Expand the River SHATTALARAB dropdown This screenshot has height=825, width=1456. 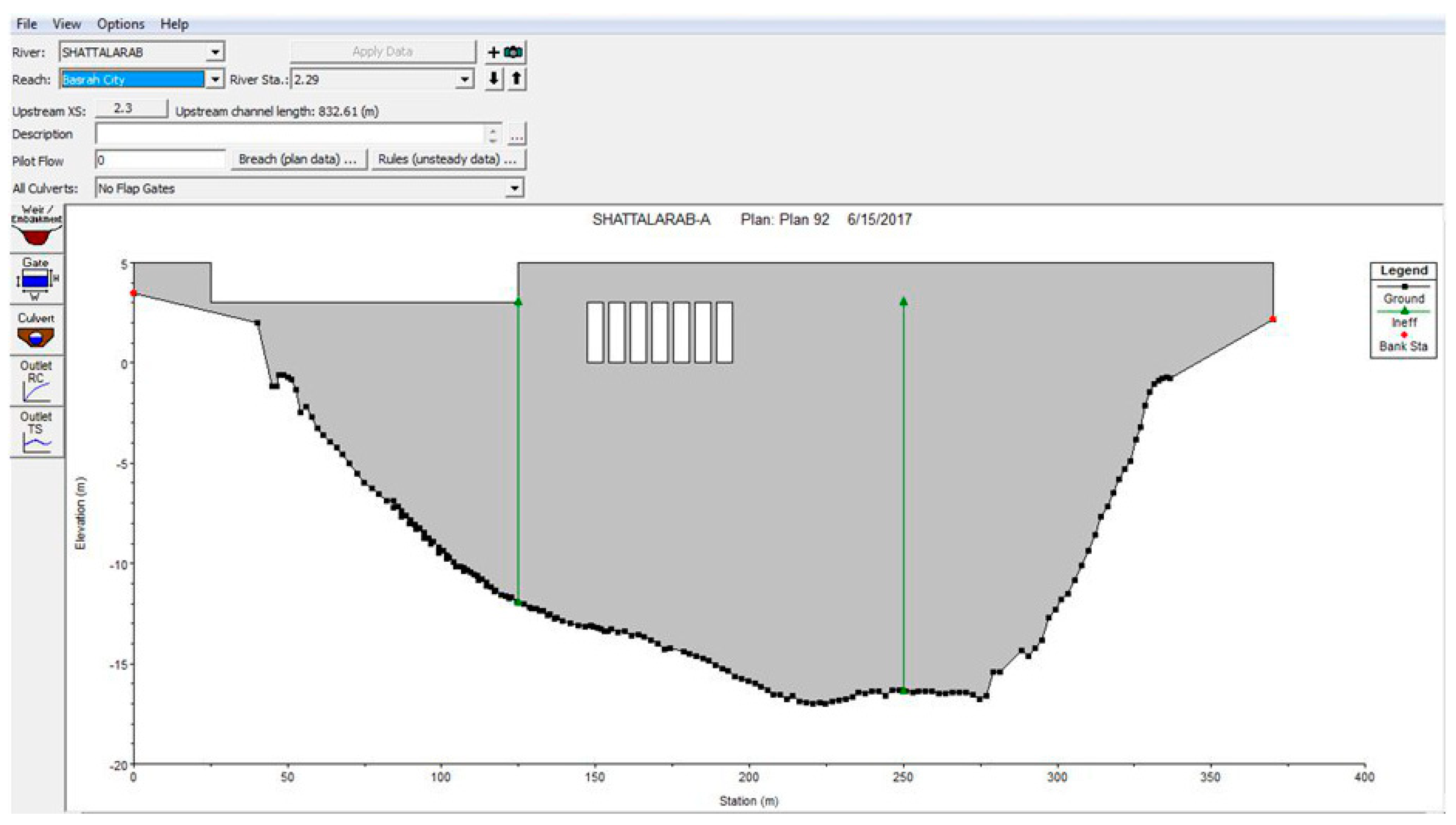tap(215, 52)
